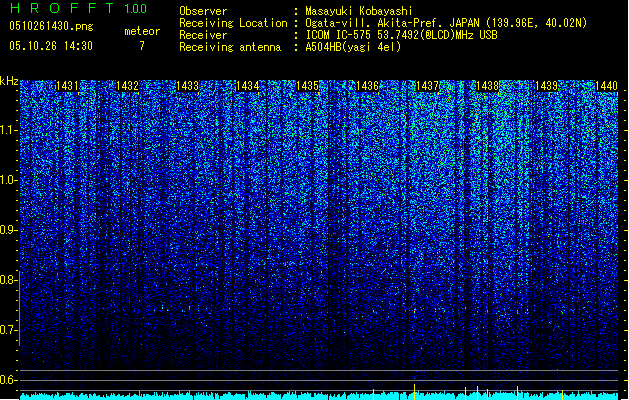Click the 1440 time label
Screen dimensions: 629x400
pyautogui.click(x=607, y=86)
